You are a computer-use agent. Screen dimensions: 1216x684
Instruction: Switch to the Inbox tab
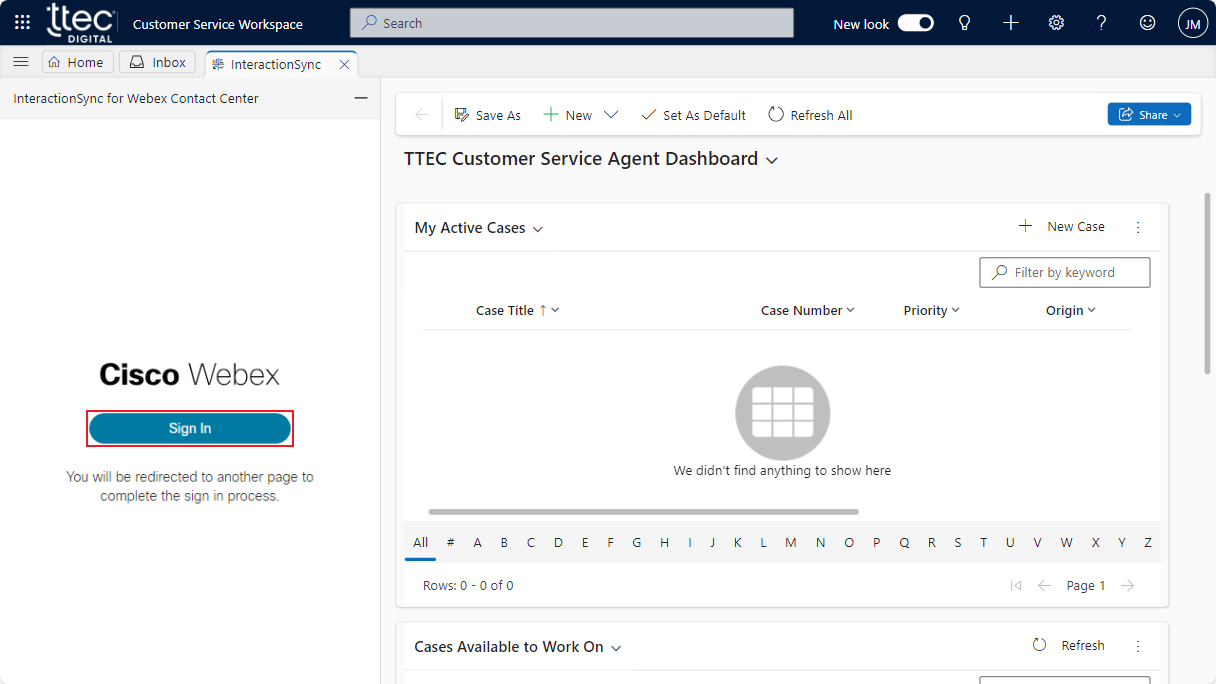tap(158, 62)
